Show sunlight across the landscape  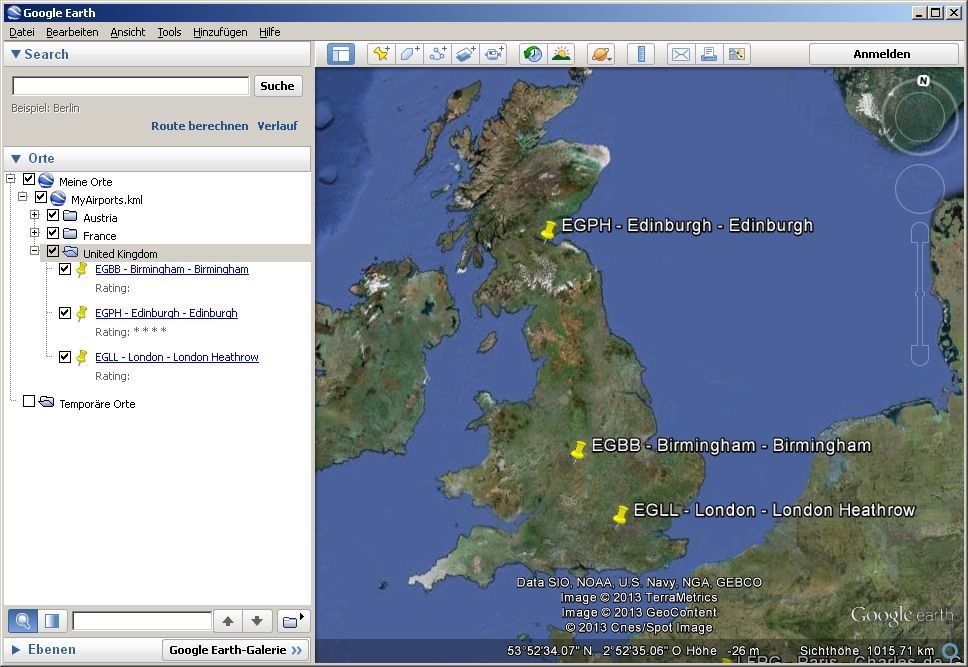click(561, 54)
